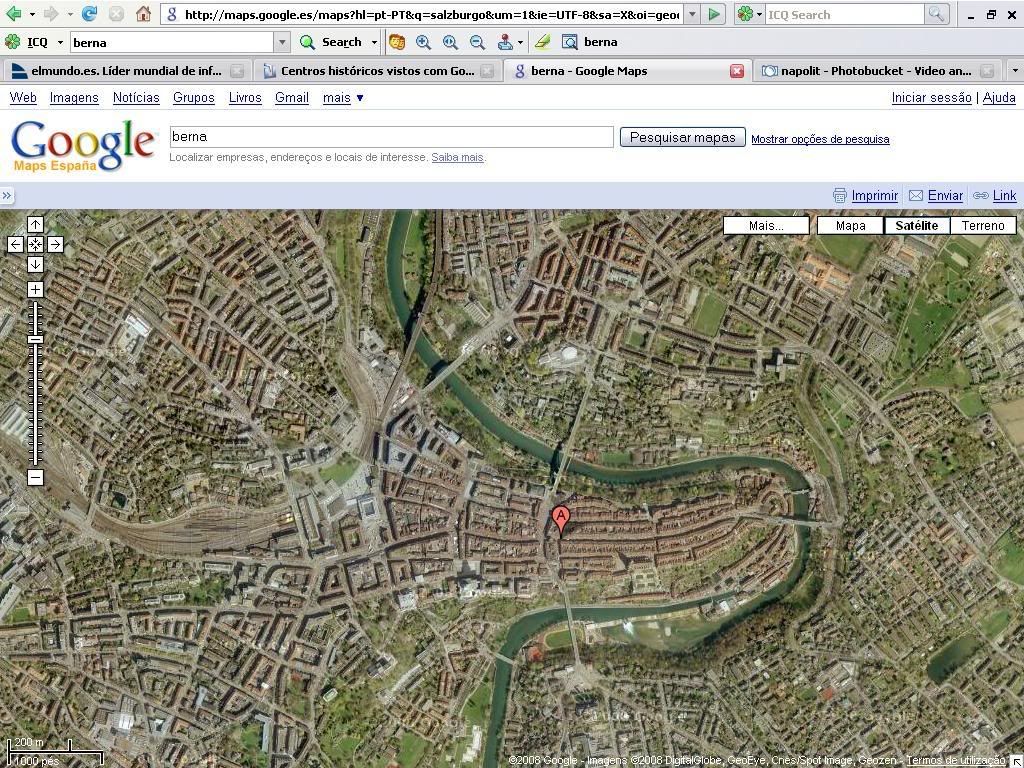Switch map view to Mapa
The width and height of the screenshot is (1024, 768).
point(850,225)
